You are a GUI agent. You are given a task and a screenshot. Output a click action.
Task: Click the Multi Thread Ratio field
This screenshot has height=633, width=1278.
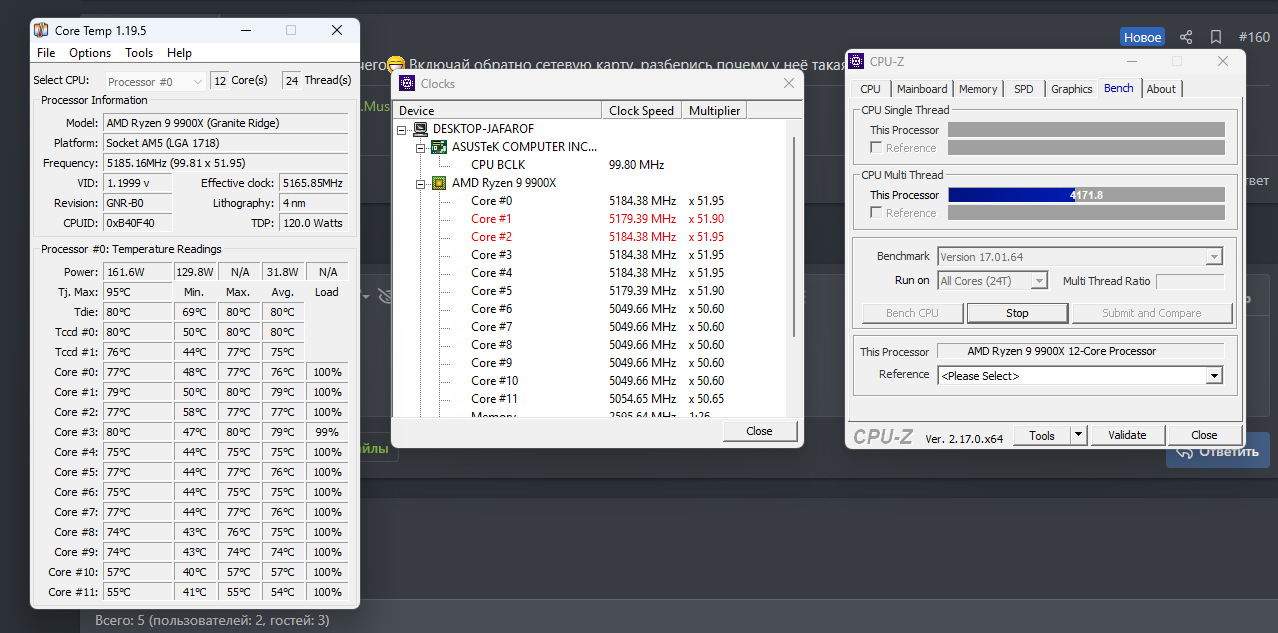pyautogui.click(x=1190, y=282)
